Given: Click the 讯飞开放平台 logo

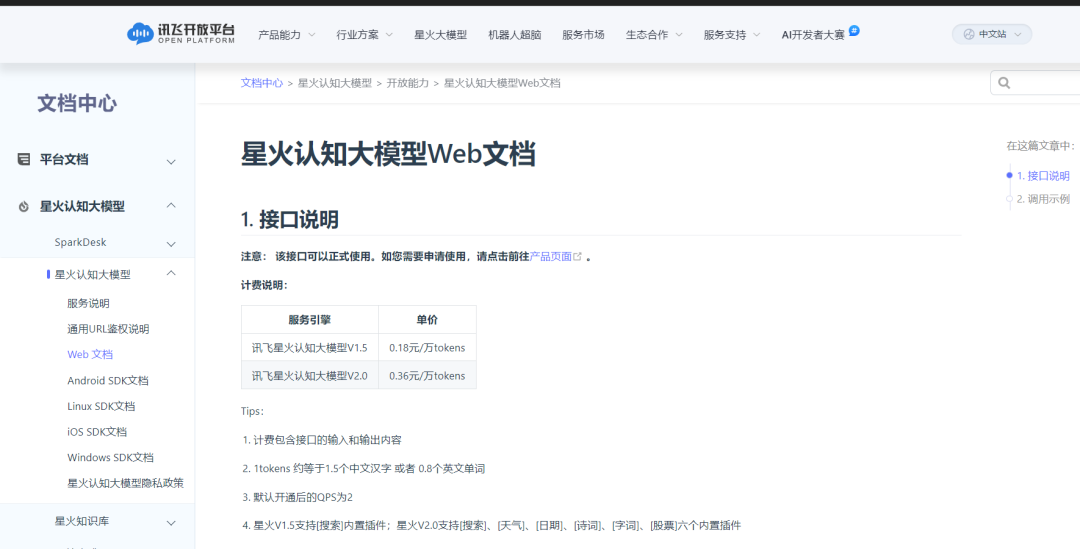Looking at the screenshot, I should tap(181, 34).
